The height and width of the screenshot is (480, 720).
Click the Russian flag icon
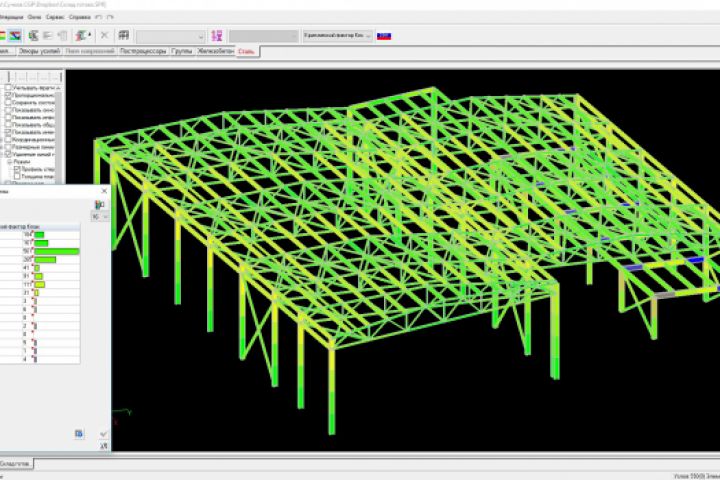(384, 36)
